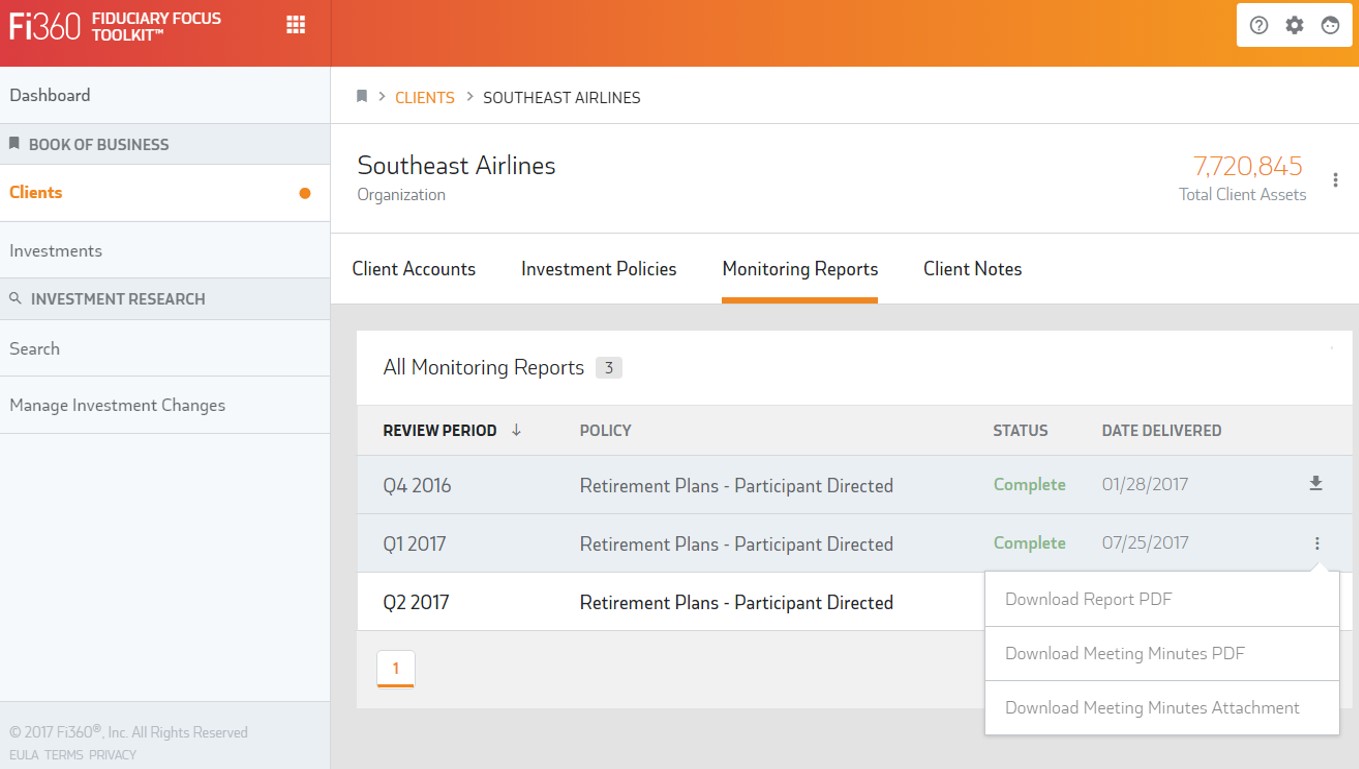Open the user profile face icon
Image resolution: width=1359 pixels, height=769 pixels.
click(x=1330, y=26)
